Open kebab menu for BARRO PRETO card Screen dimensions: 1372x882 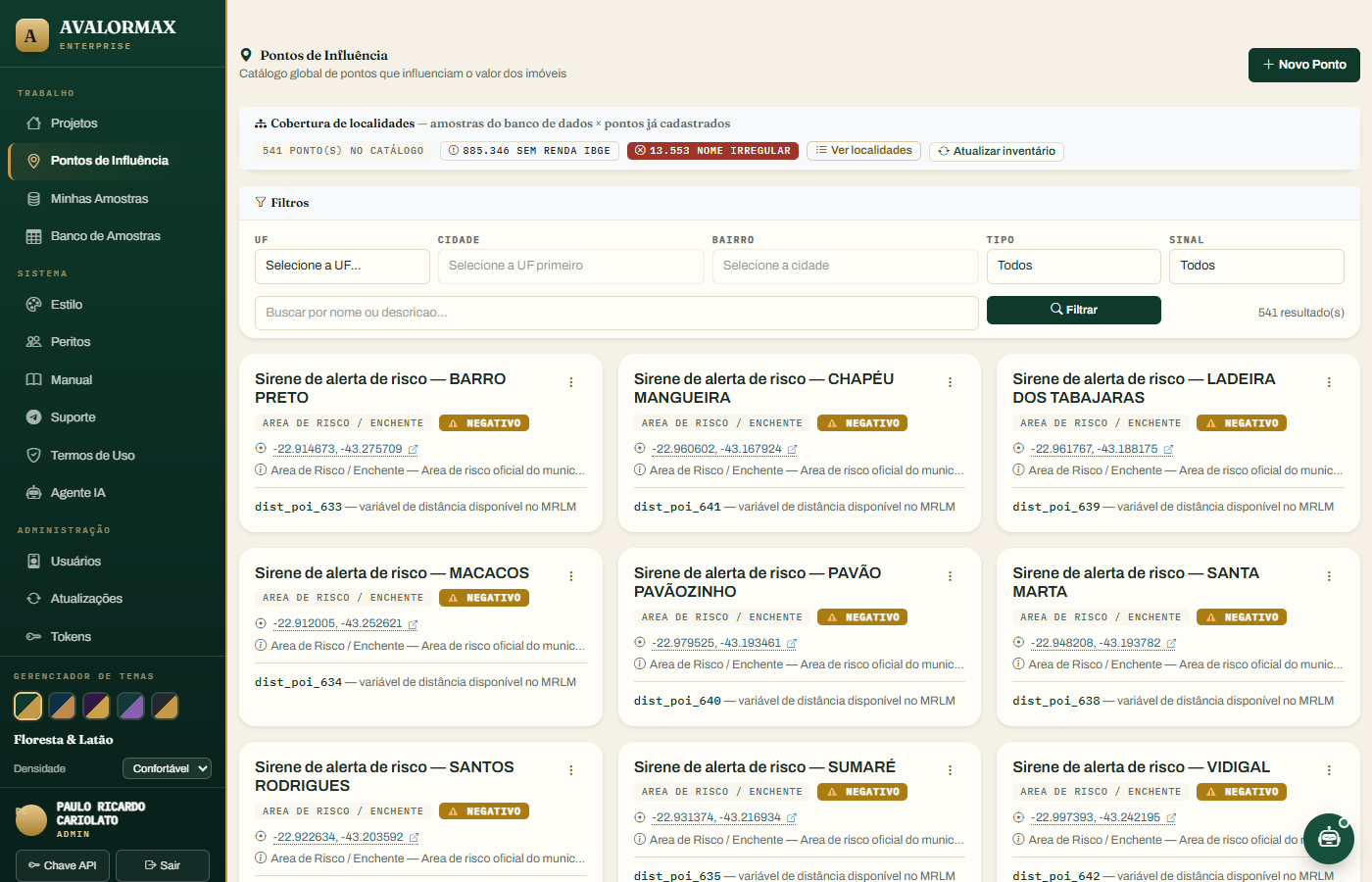tap(570, 382)
